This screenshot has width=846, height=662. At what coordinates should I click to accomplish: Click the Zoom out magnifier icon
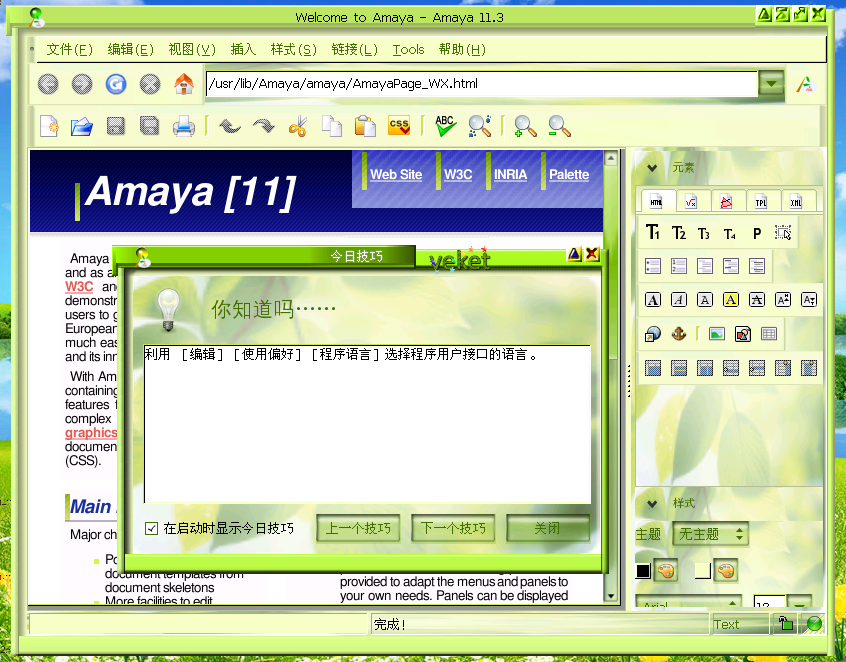[559, 127]
